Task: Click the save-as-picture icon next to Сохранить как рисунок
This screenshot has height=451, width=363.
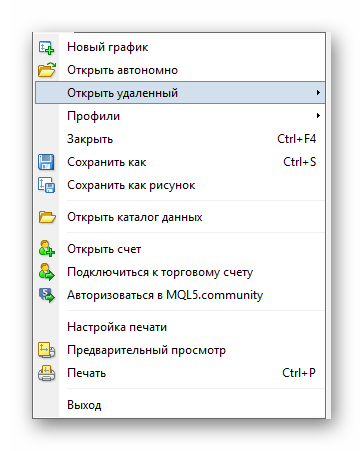Action: [x=47, y=185]
